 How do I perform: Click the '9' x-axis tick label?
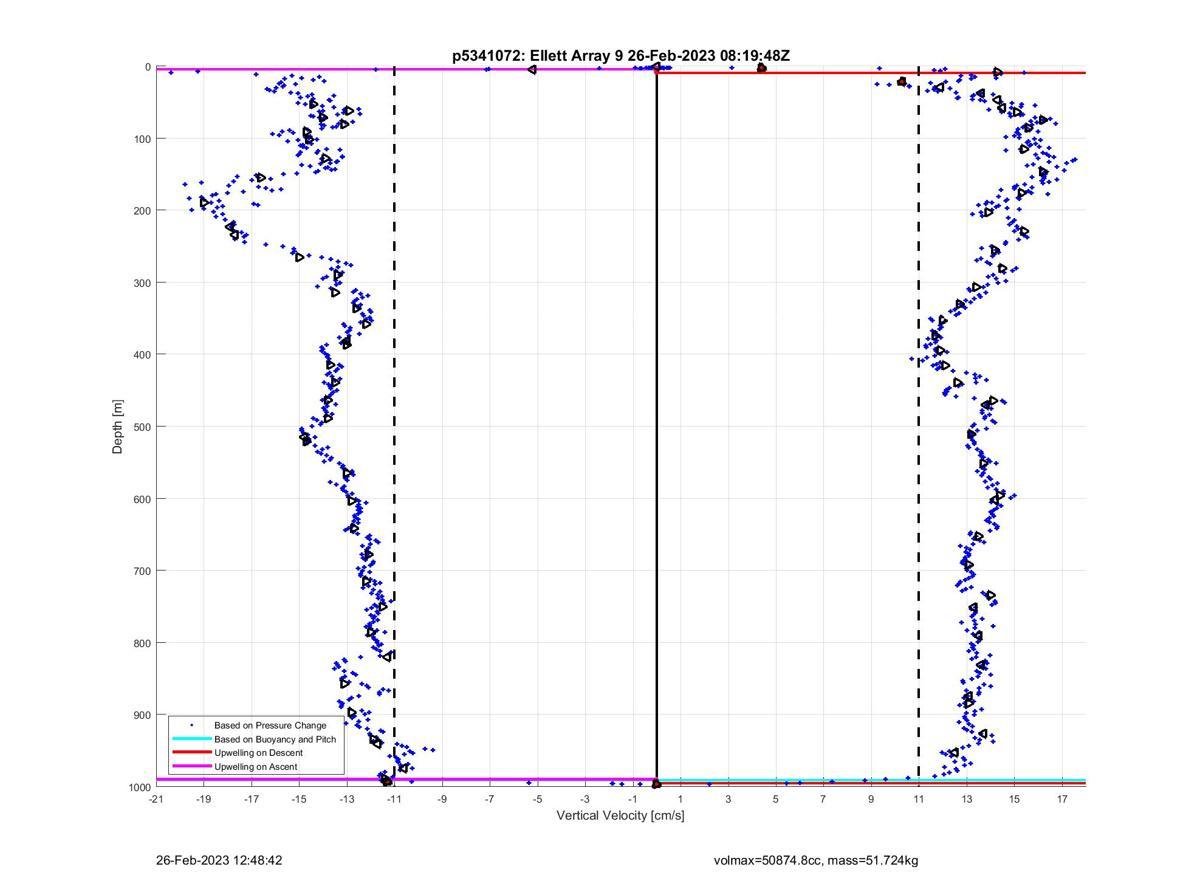point(871,799)
